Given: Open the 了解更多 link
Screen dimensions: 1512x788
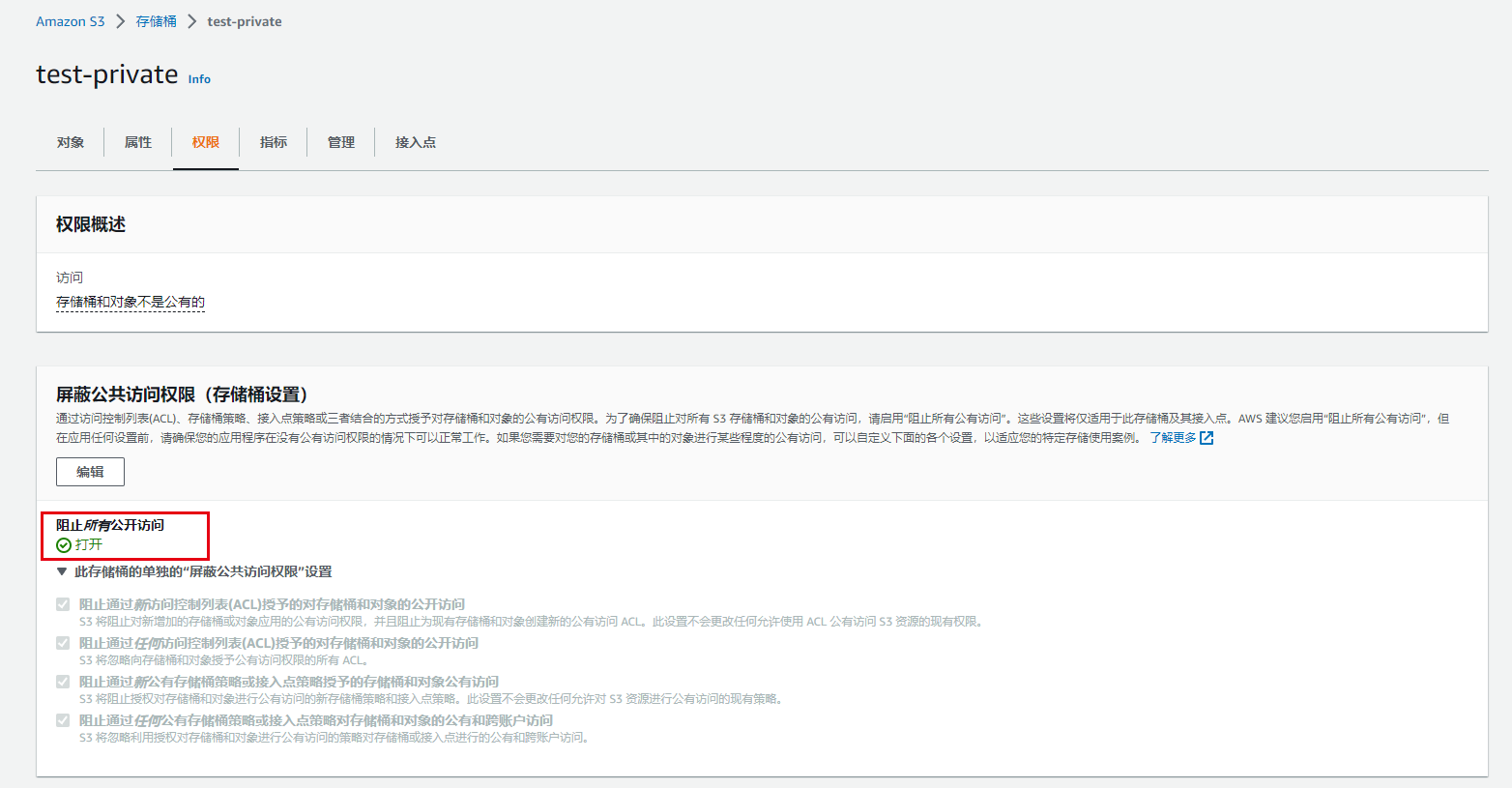Looking at the screenshot, I should (x=1173, y=438).
